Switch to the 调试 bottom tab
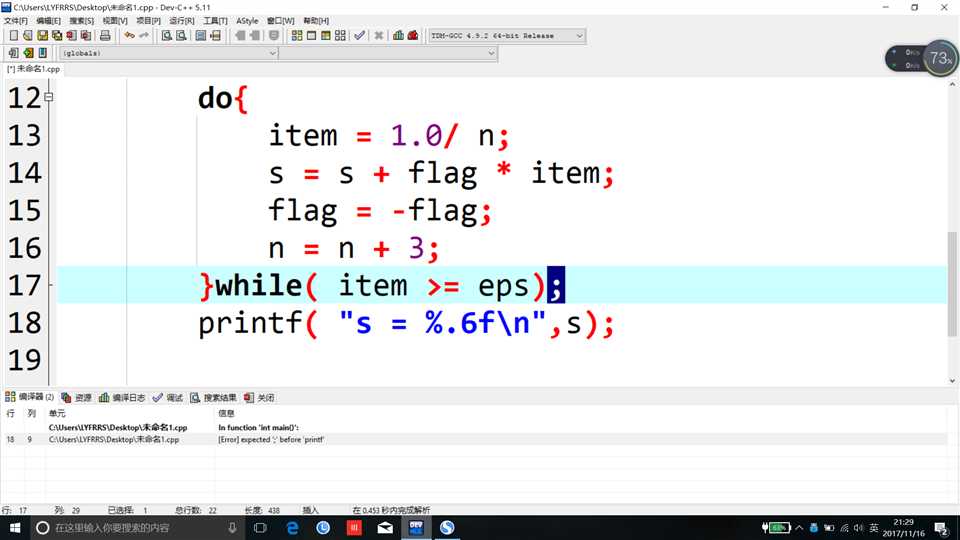The height and width of the screenshot is (540, 960). [168, 397]
